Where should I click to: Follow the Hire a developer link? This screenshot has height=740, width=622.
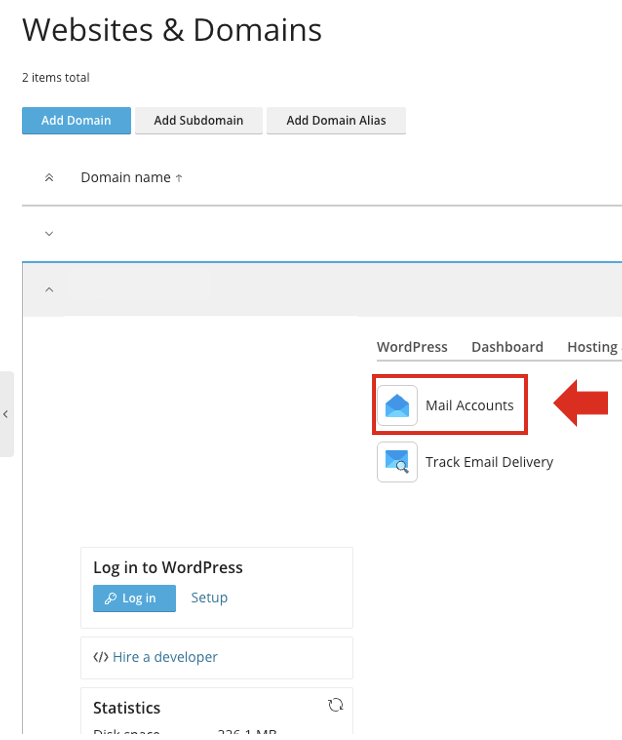coord(165,657)
